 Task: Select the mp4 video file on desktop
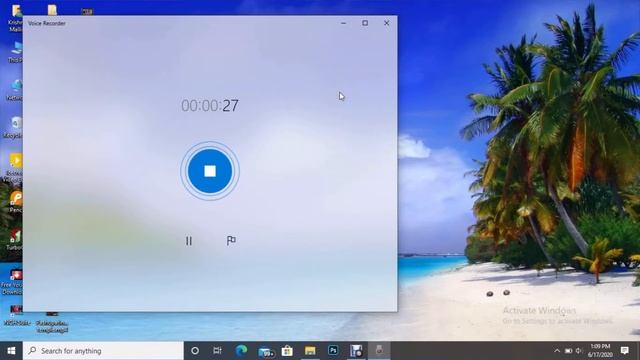[x=52, y=322]
